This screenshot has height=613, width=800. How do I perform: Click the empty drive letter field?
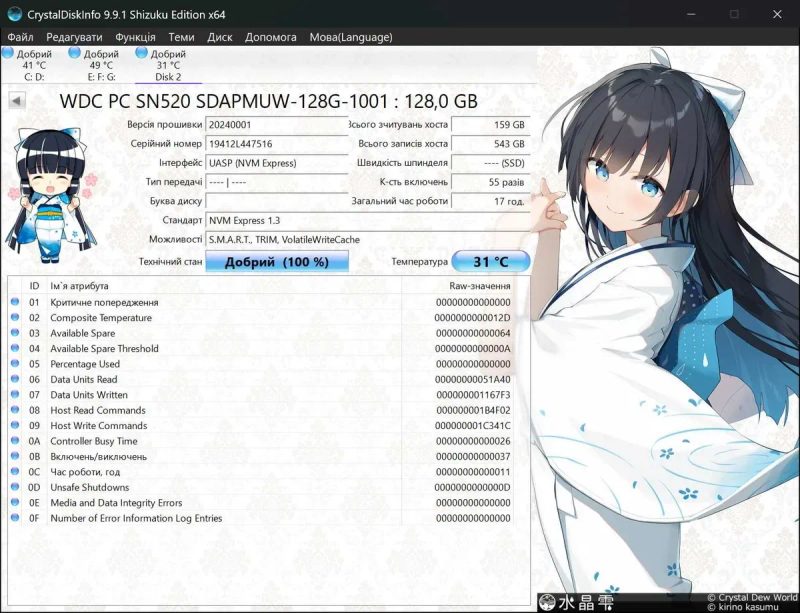pos(277,201)
